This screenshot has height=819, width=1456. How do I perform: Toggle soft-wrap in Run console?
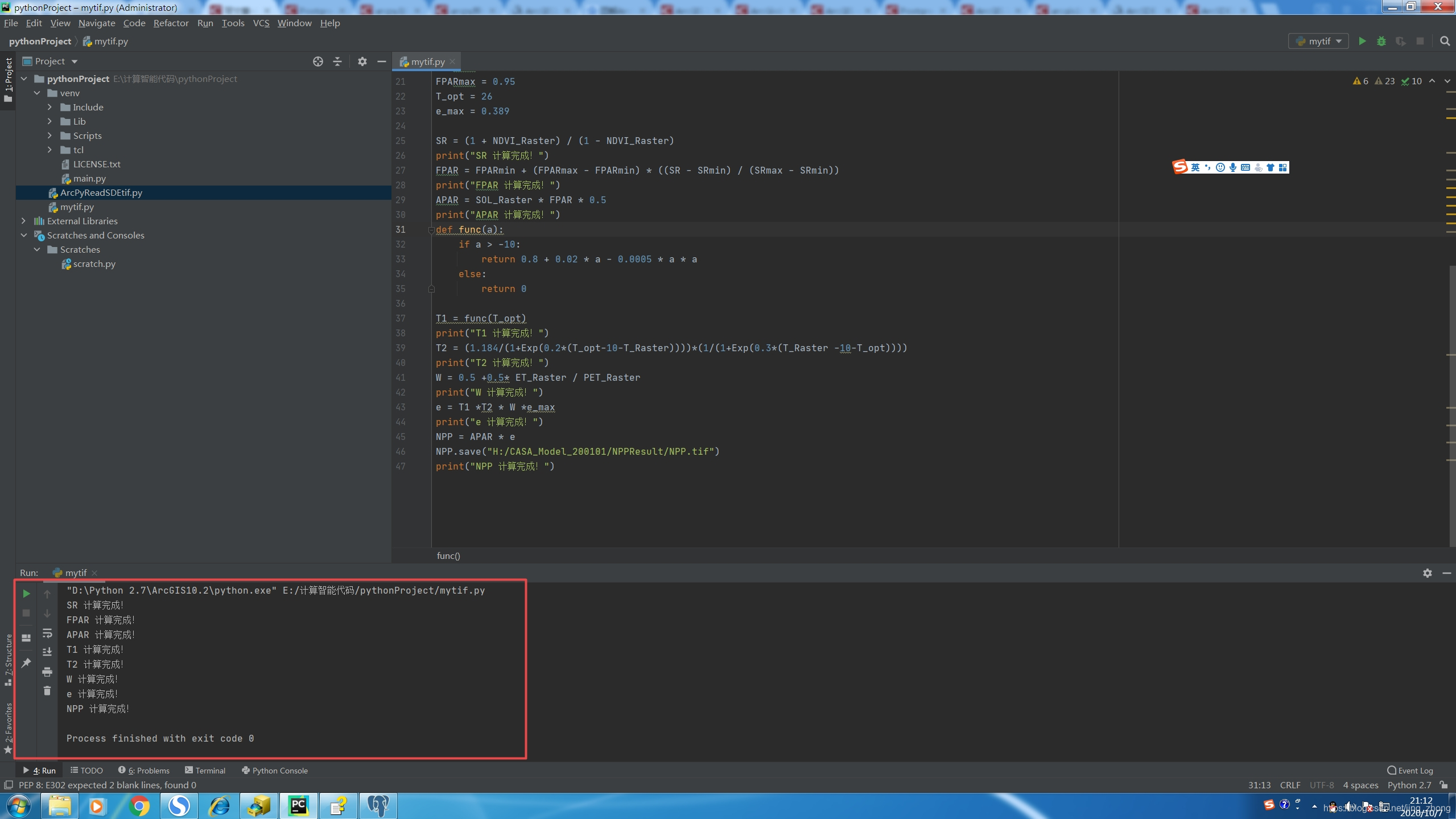(x=47, y=633)
